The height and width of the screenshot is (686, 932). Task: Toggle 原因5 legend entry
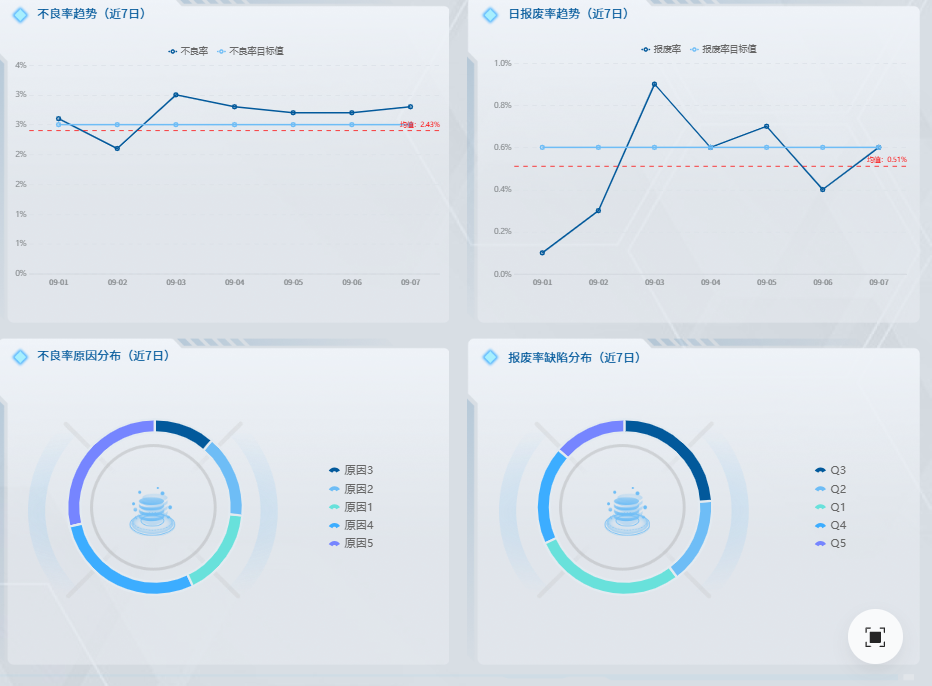click(x=351, y=543)
